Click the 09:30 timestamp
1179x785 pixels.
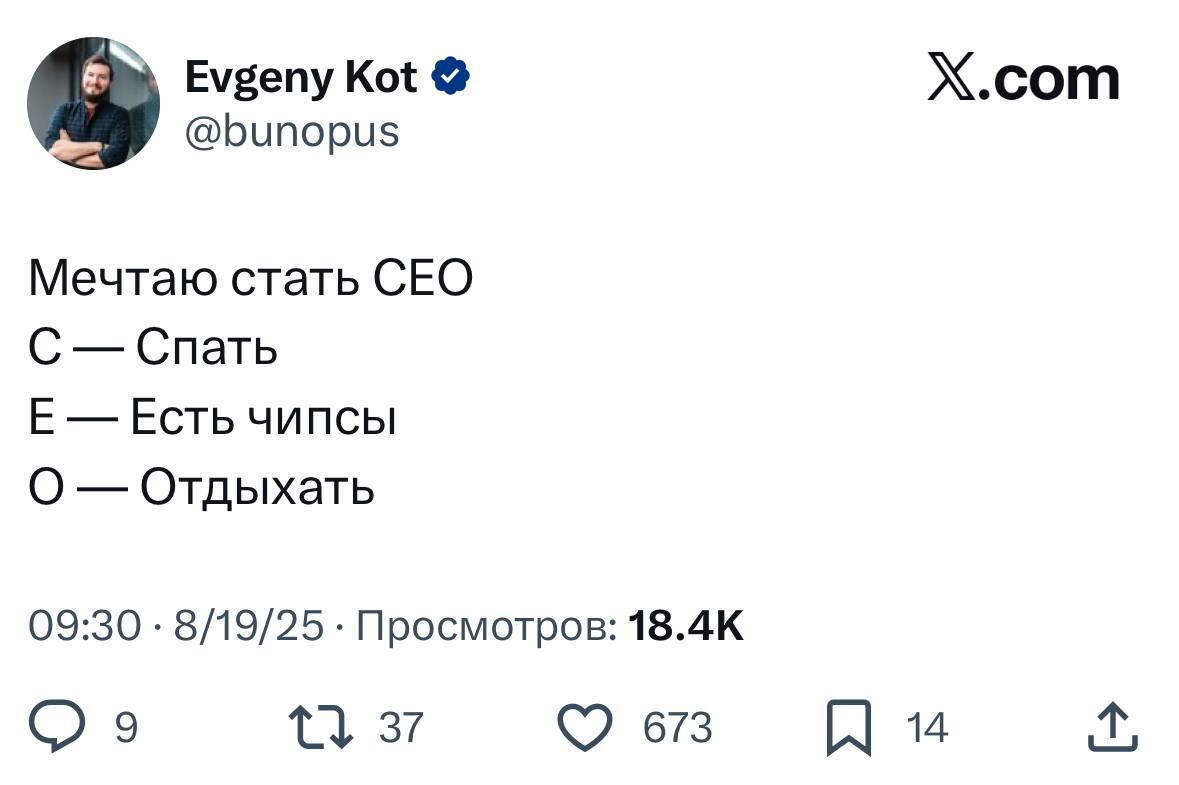84,626
